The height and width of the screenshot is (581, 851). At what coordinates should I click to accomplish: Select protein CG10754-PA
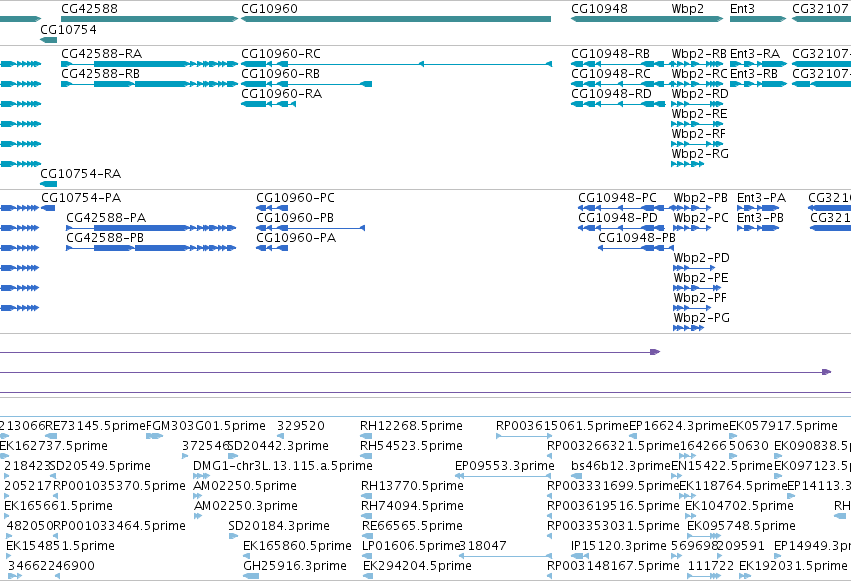coord(48,208)
